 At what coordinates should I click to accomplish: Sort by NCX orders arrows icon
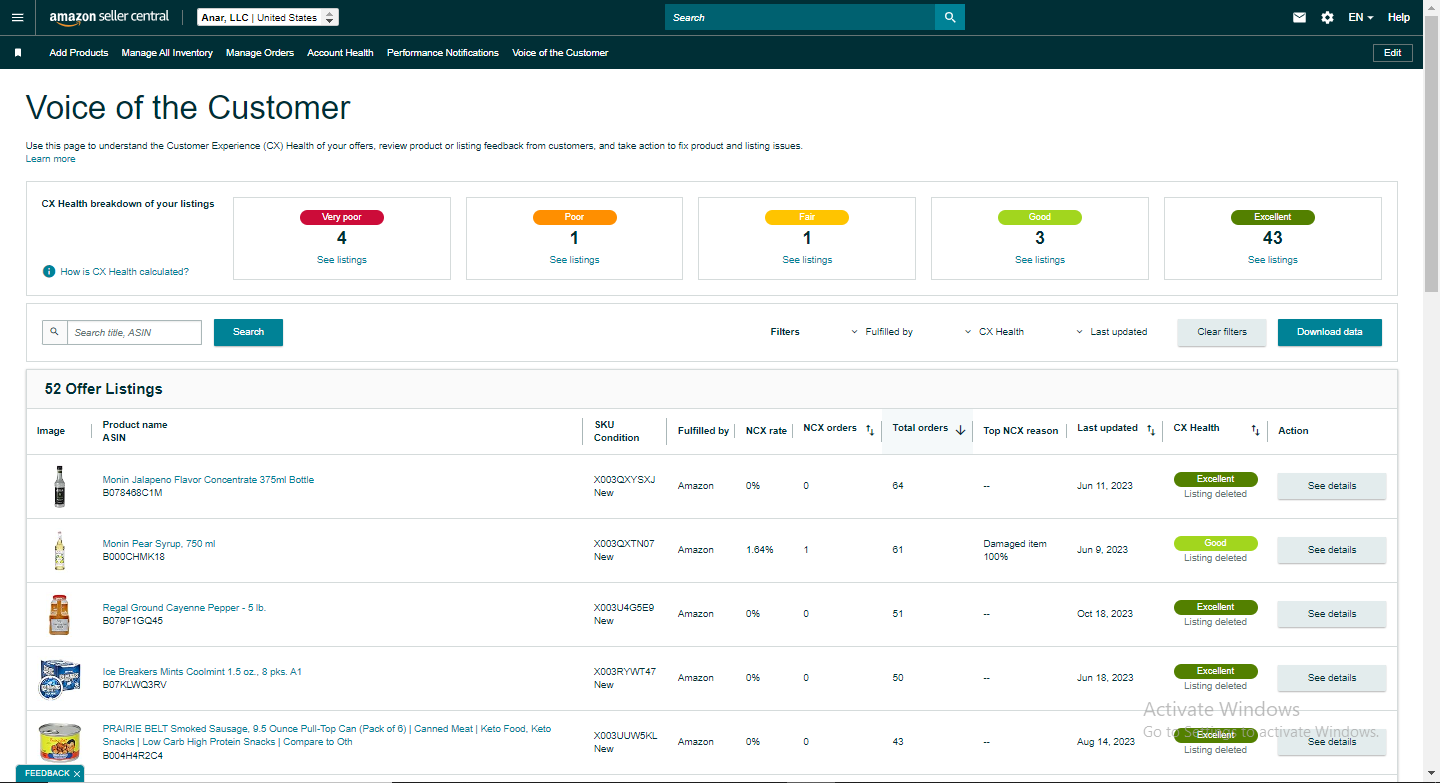coord(870,430)
